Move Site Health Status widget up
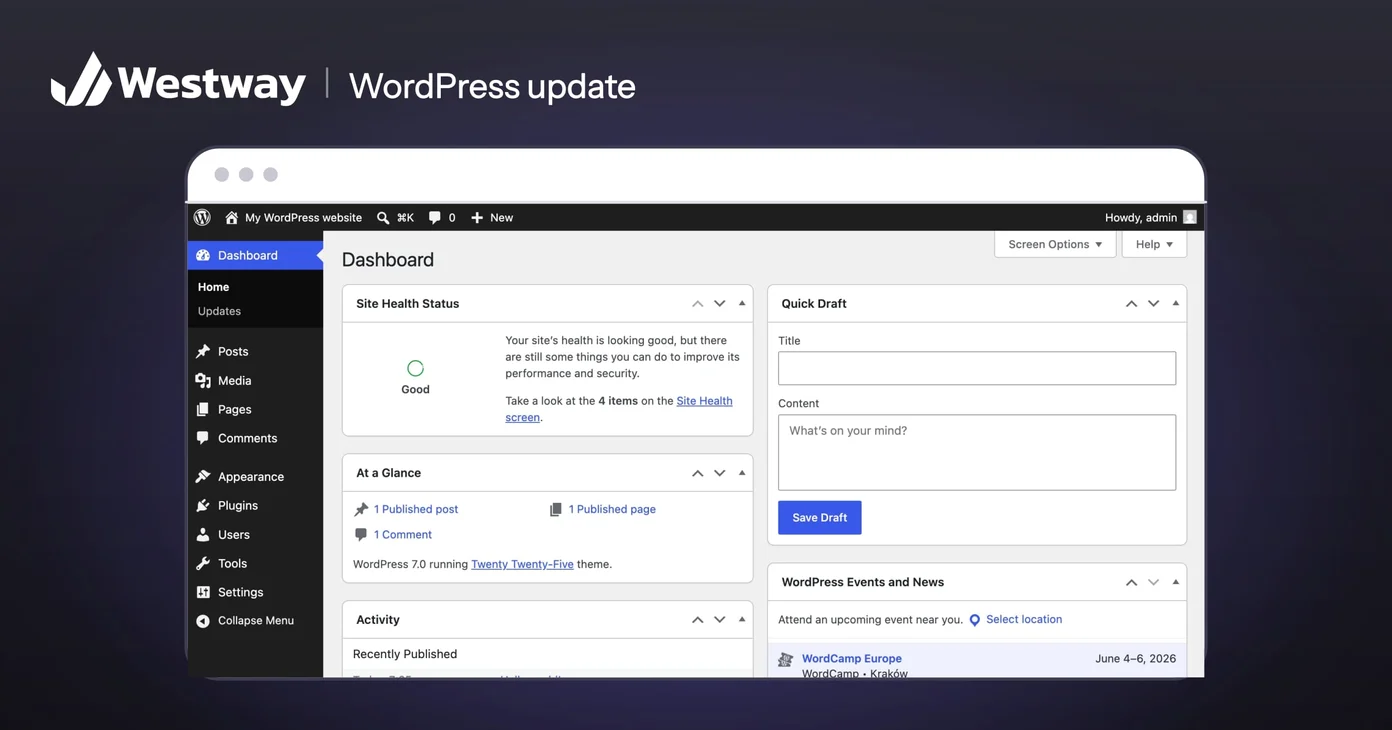This screenshot has width=1392, height=730. [x=698, y=304]
